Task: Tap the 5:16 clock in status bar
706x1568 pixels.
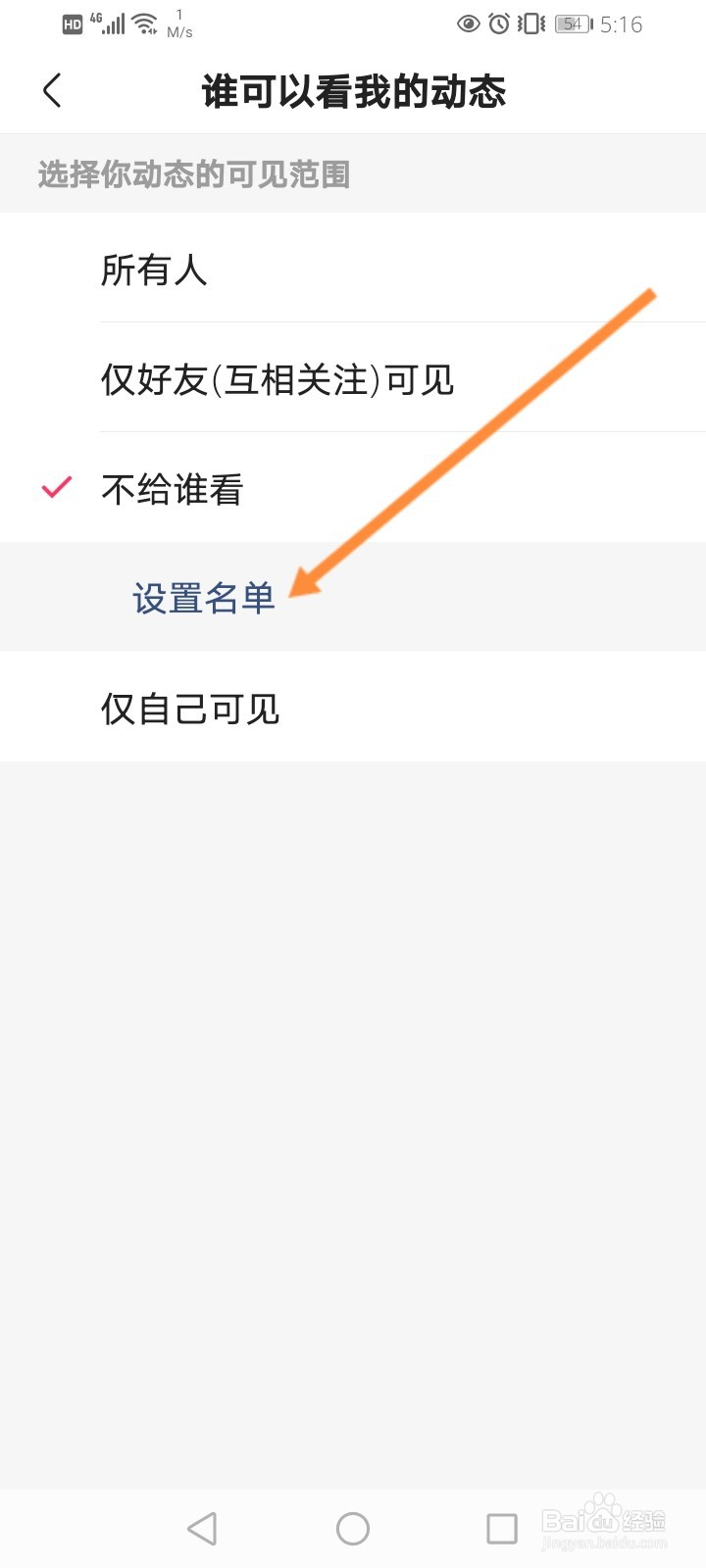Action: click(x=622, y=24)
